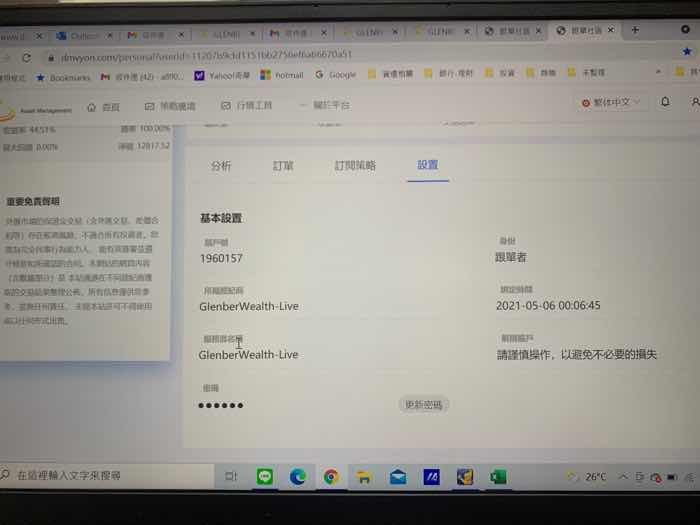Viewport: 700px width, 525px height.
Task: Open File Explorer from taskbar
Action: [x=364, y=477]
